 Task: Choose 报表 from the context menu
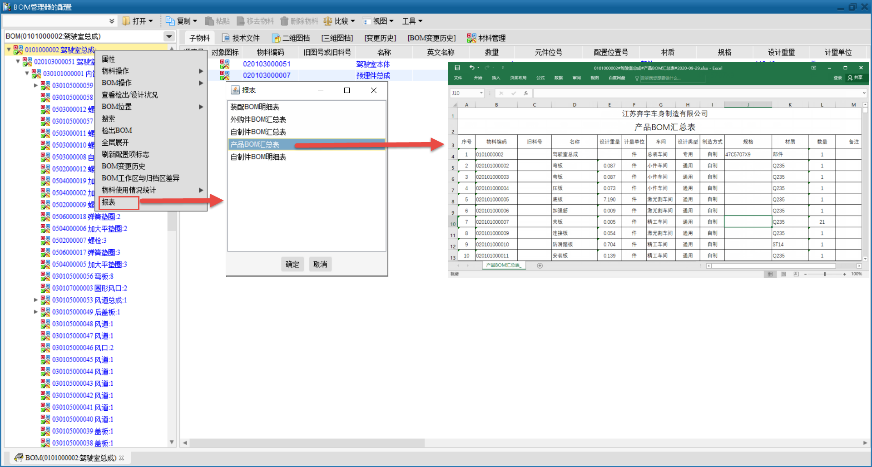point(109,201)
